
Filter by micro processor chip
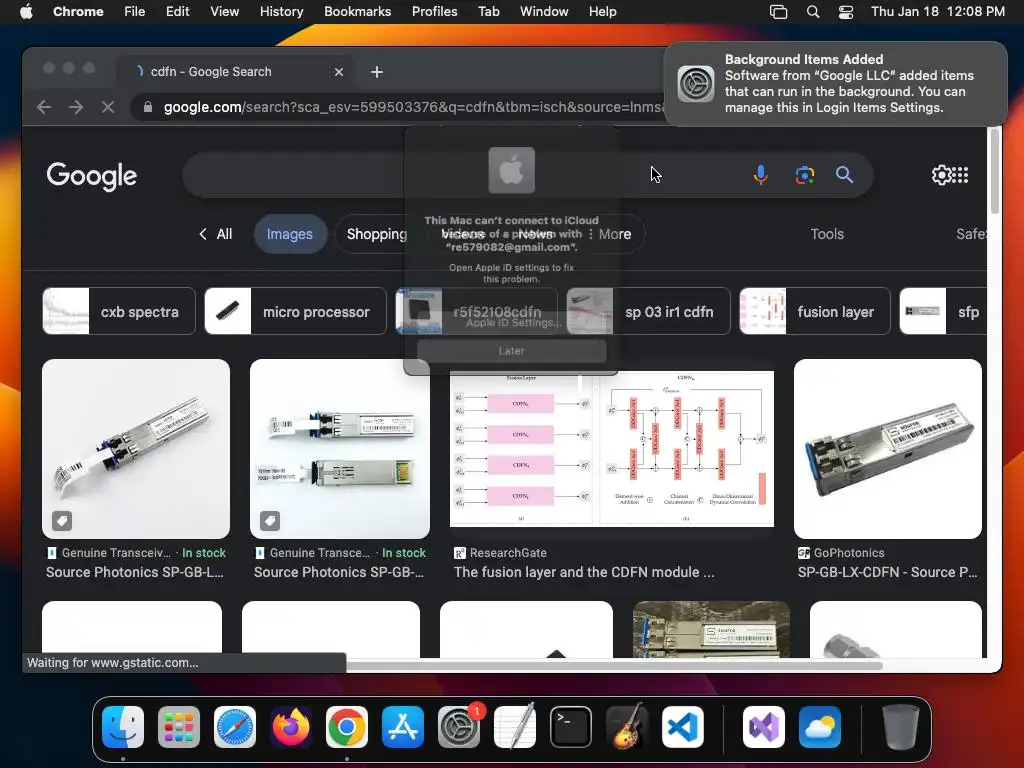[295, 312]
